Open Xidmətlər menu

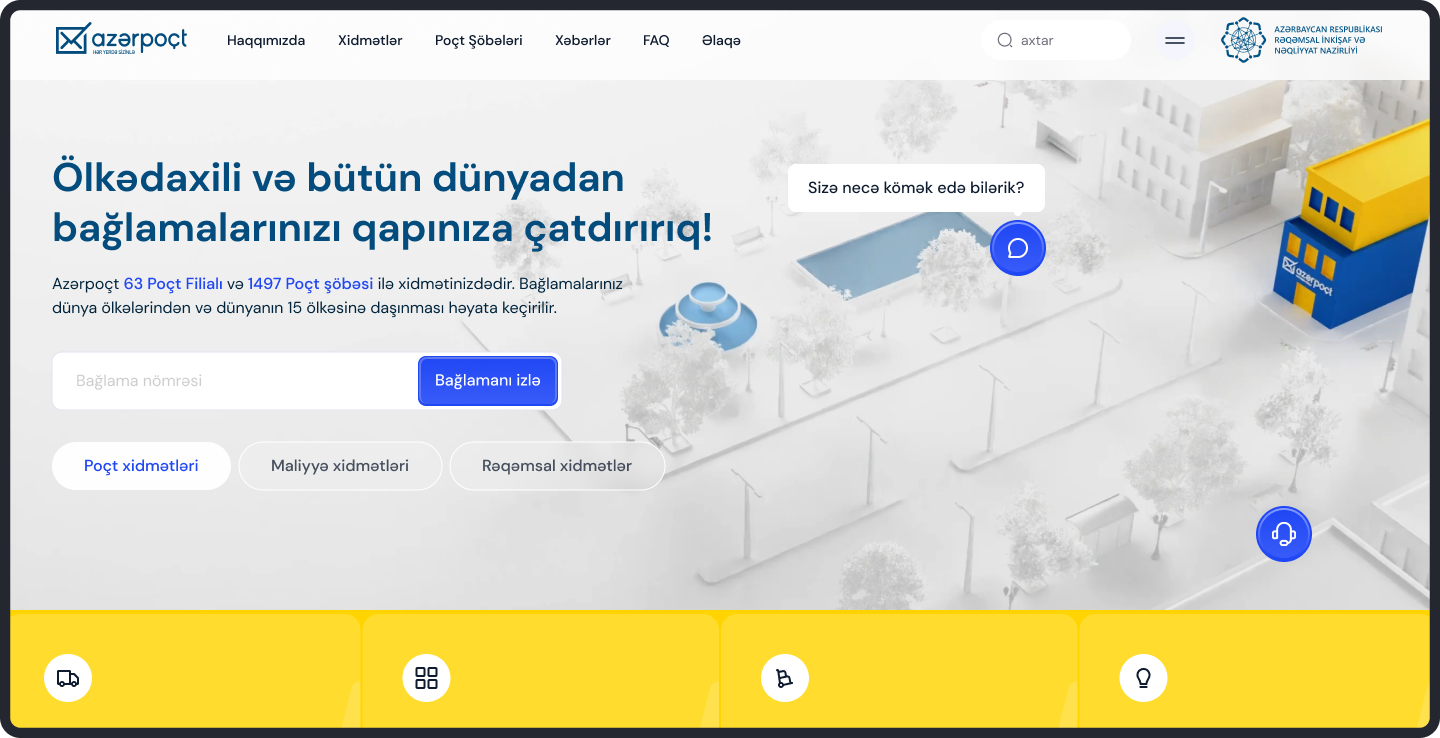pyautogui.click(x=370, y=41)
